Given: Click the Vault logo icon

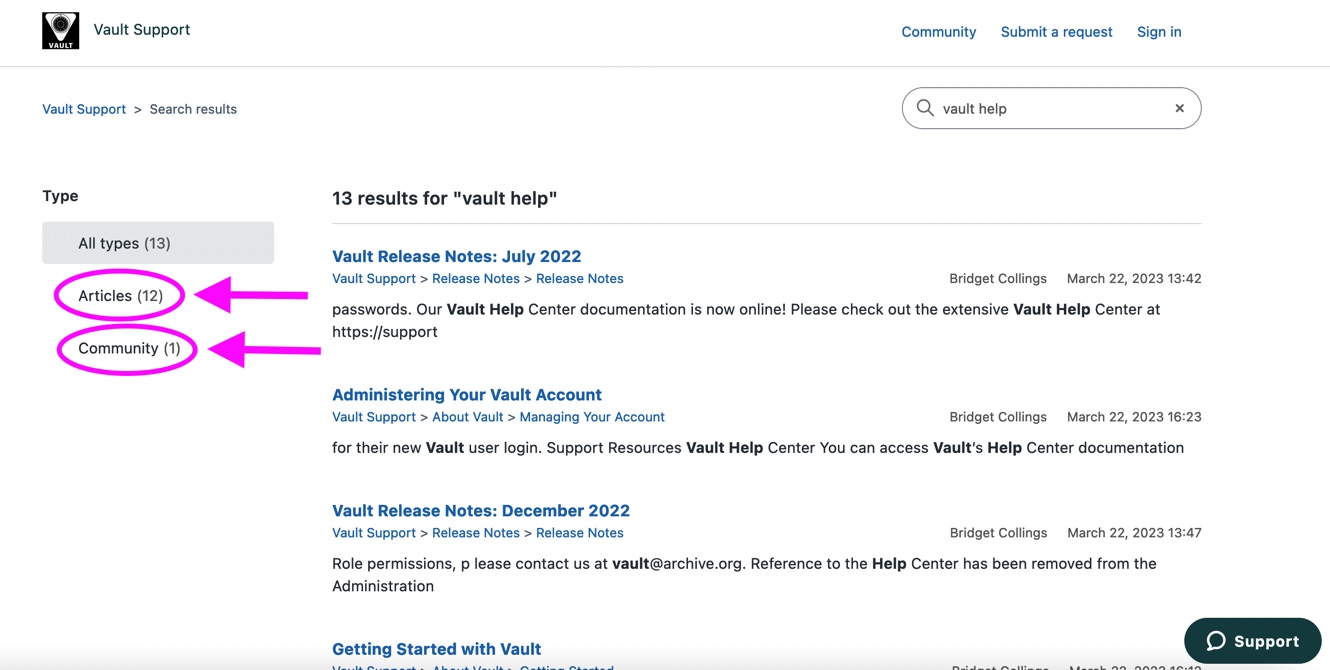Looking at the screenshot, I should click(x=60, y=31).
